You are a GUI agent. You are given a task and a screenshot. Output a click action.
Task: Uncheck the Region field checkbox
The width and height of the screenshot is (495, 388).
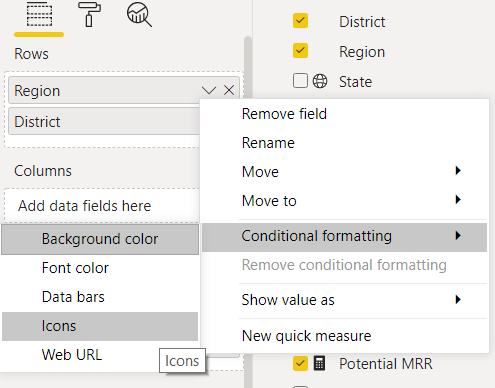300,51
